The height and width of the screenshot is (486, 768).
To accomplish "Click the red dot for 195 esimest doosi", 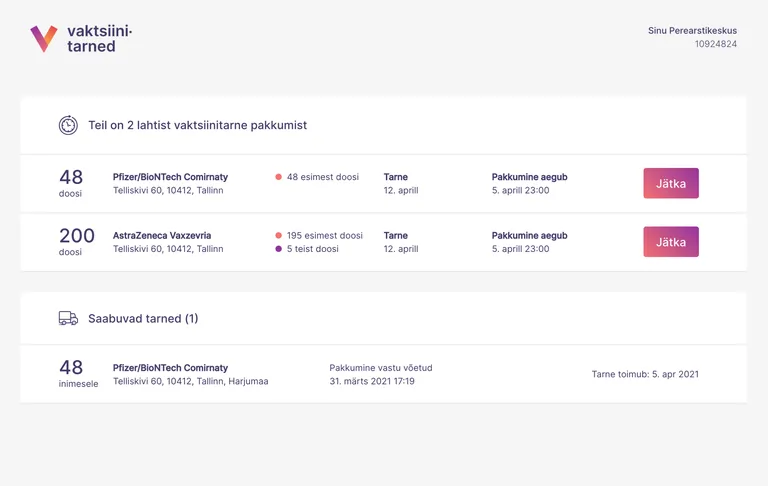I will [x=278, y=236].
